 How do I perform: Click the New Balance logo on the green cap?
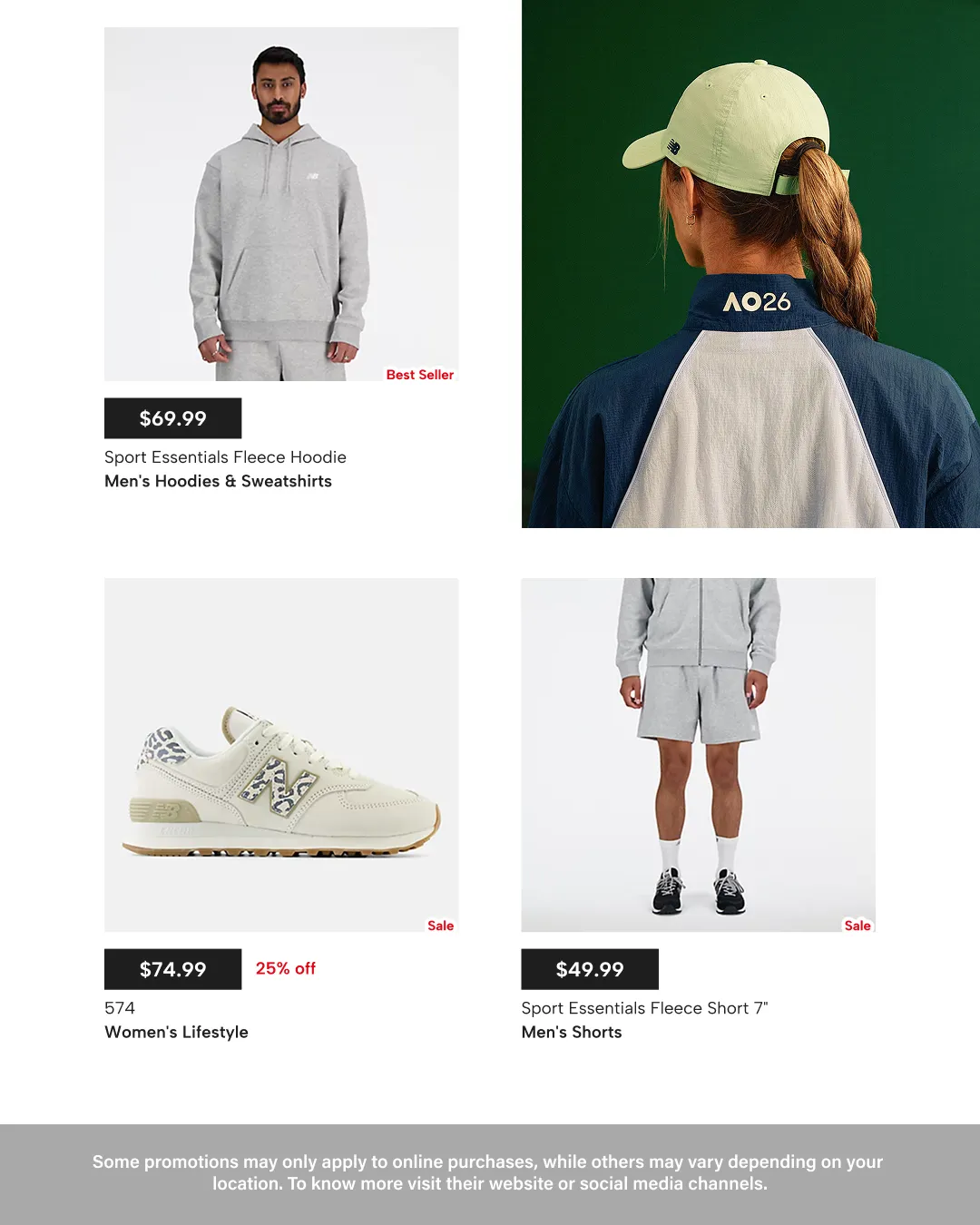(673, 146)
